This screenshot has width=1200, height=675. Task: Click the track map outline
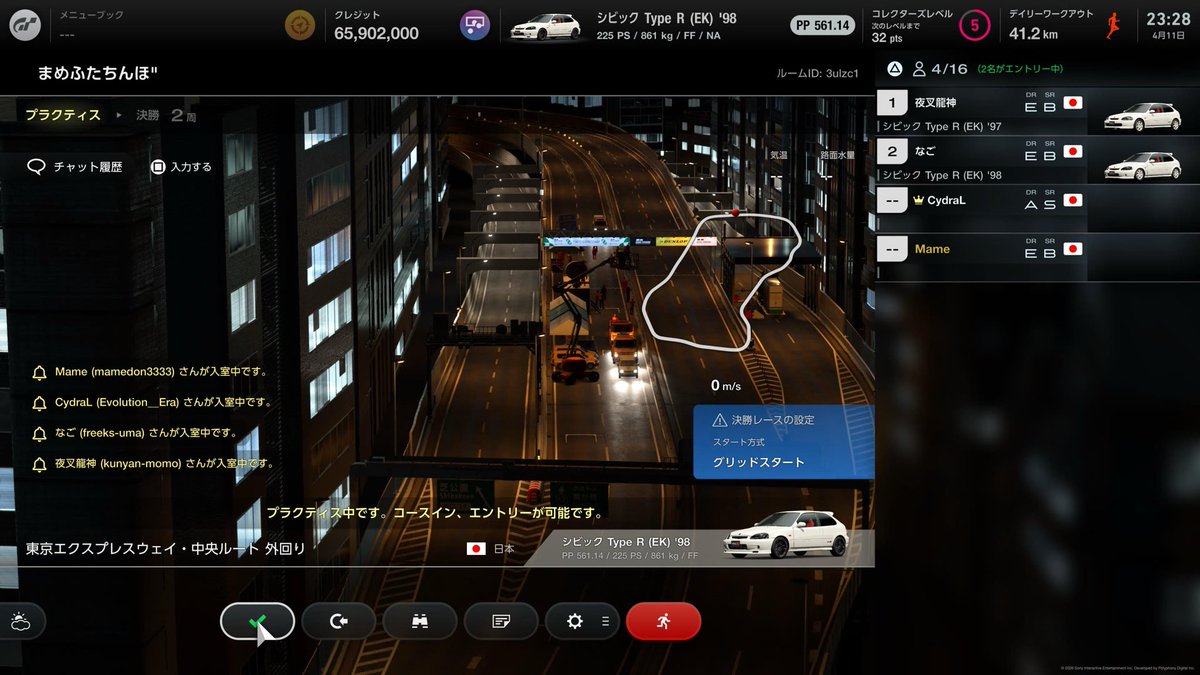coord(723,280)
